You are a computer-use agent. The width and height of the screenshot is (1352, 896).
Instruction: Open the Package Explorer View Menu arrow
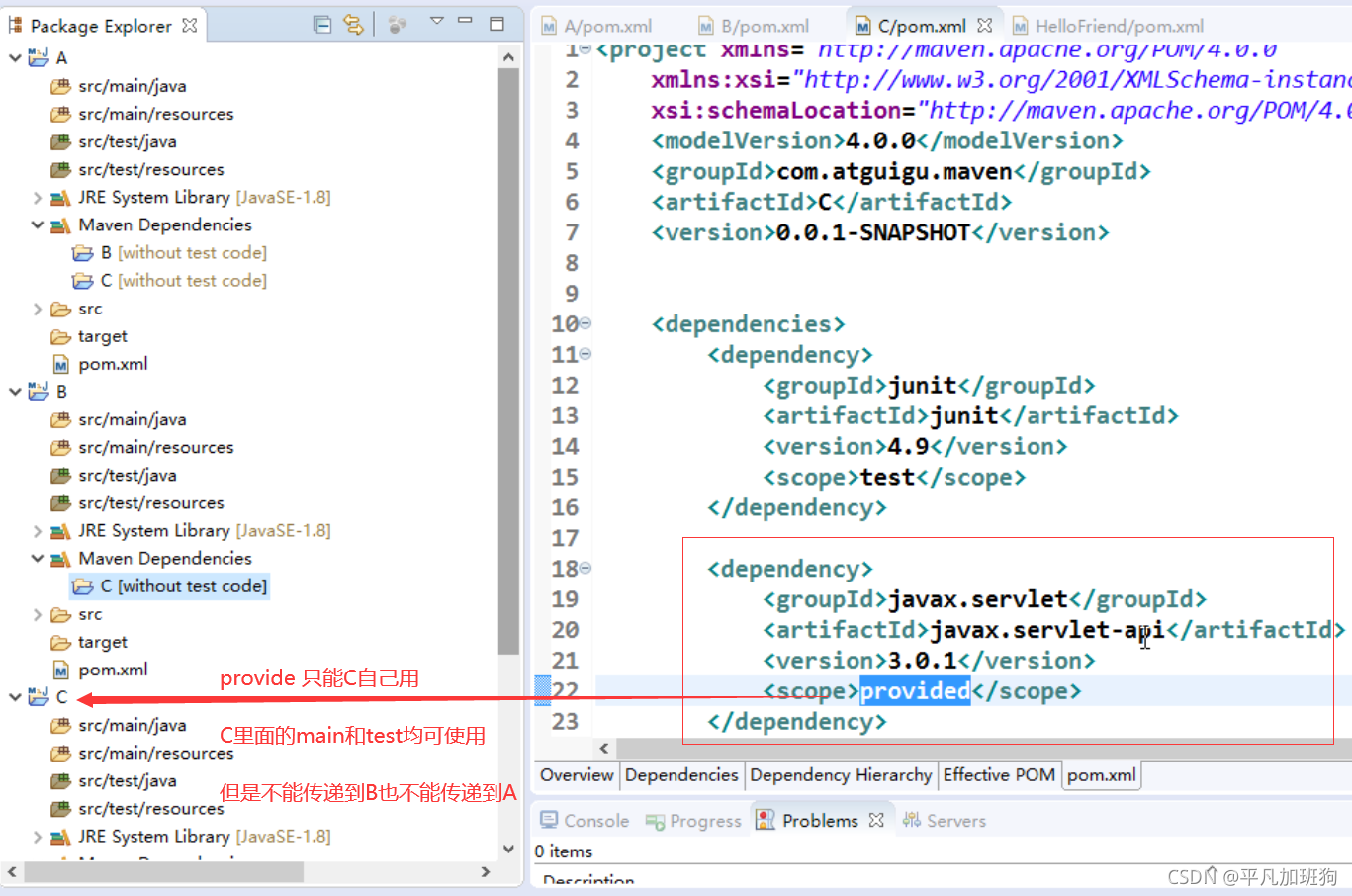pyautogui.click(x=436, y=21)
